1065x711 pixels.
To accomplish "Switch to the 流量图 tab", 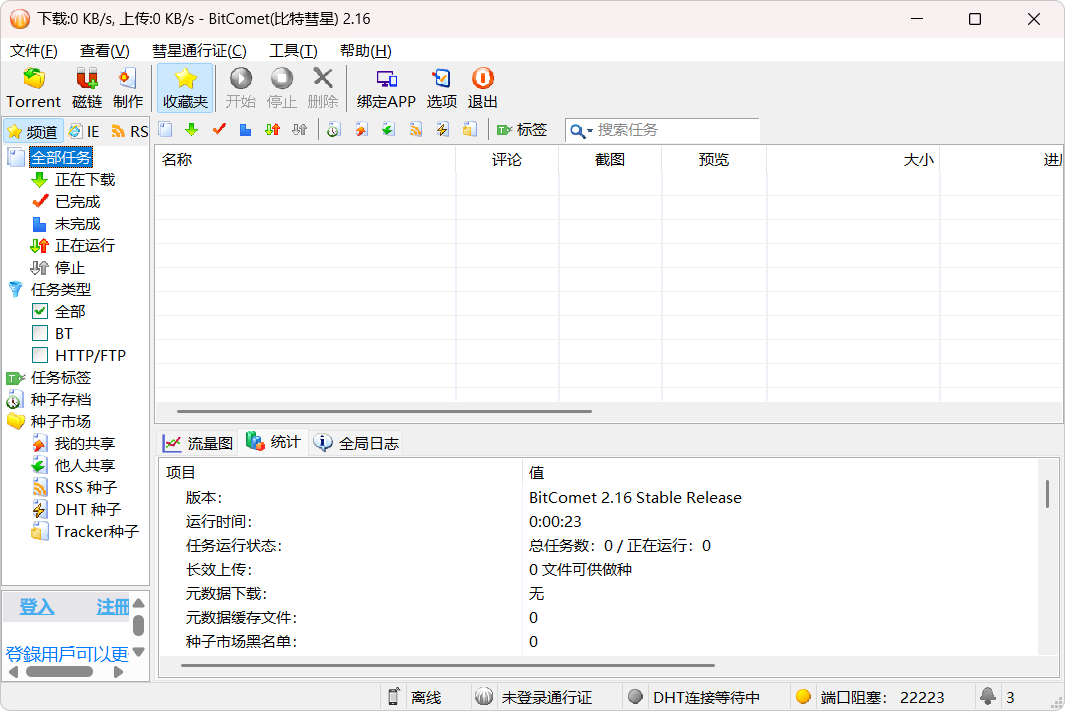I will tap(198, 443).
